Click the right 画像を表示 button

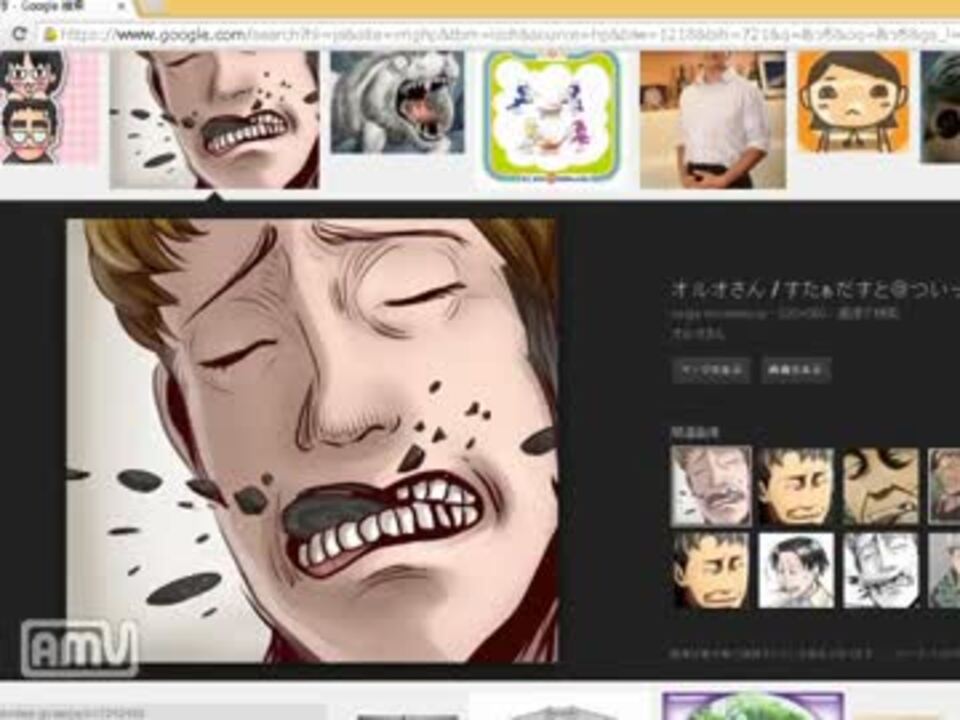(795, 370)
